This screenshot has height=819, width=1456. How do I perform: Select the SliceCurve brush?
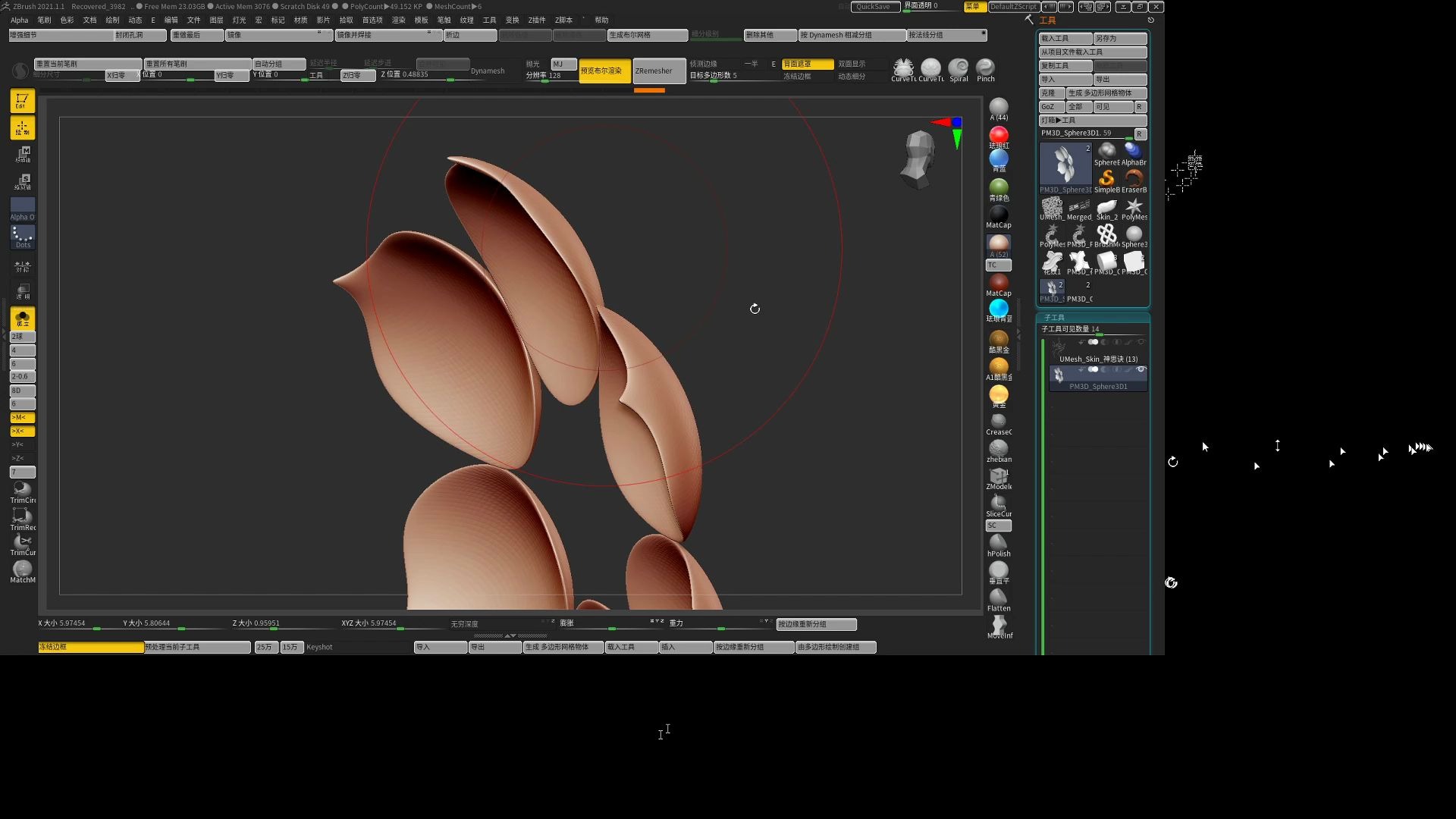[999, 506]
